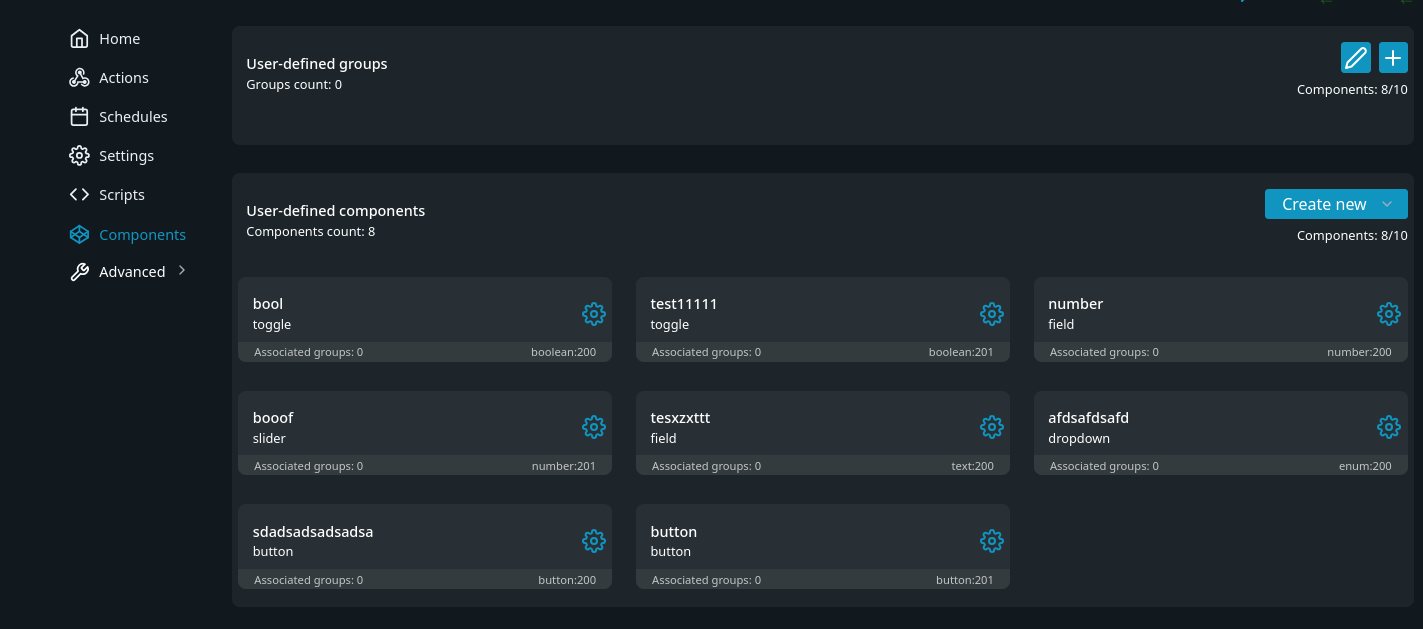Image resolution: width=1423 pixels, height=629 pixels.
Task: Switch to the Scripts section
Action: (x=121, y=195)
